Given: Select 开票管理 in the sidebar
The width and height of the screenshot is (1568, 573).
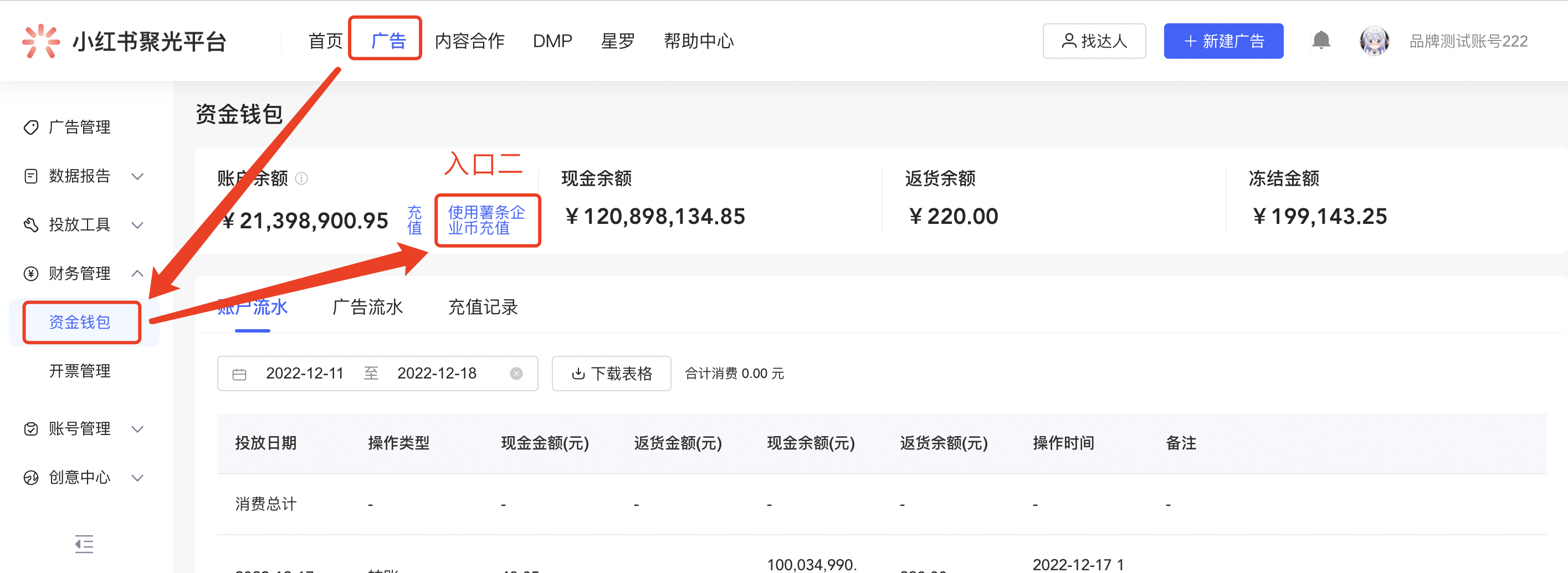Looking at the screenshot, I should coord(80,371).
